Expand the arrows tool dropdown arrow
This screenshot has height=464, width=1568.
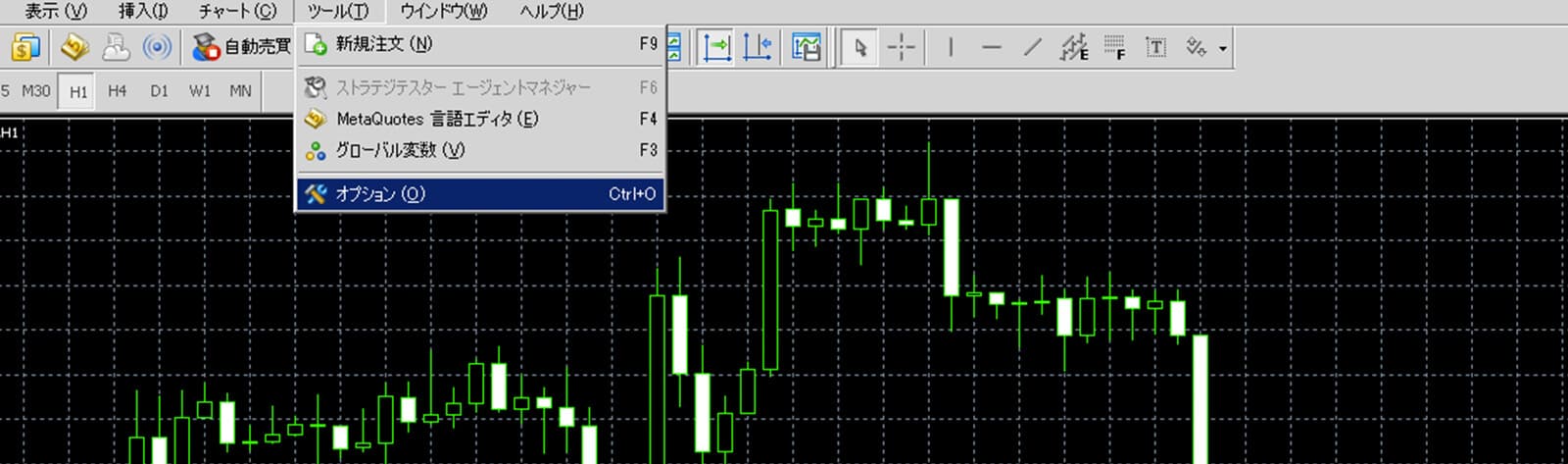[1222, 48]
